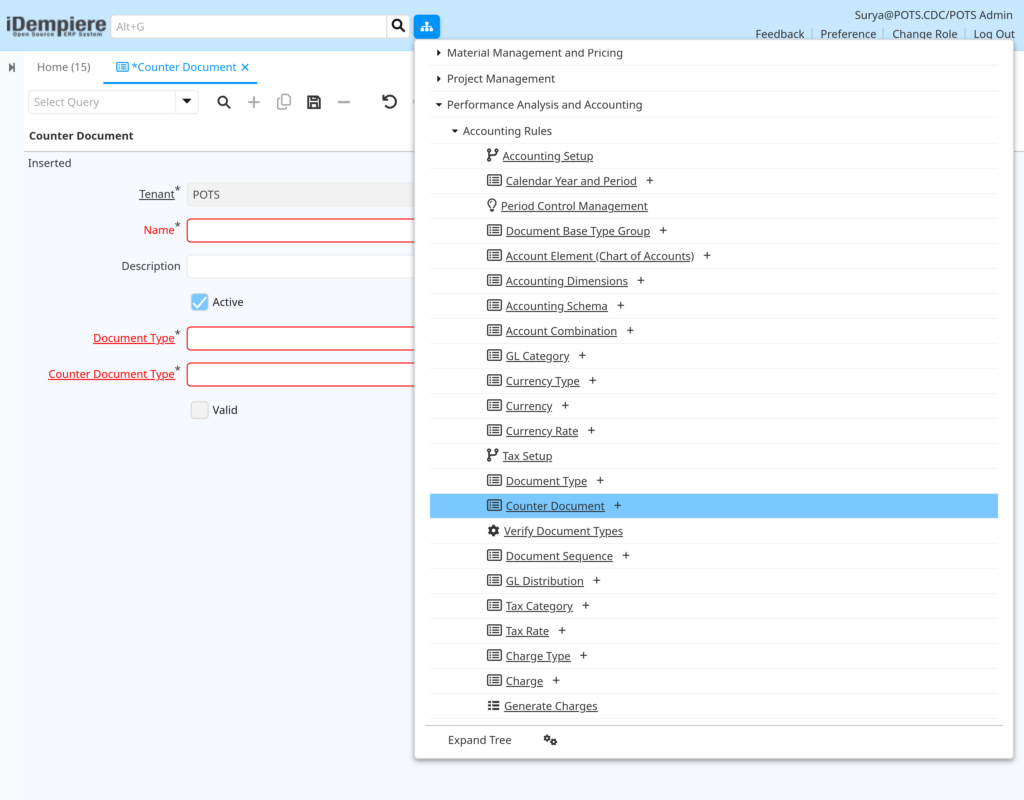Open the Tax Rate window link
The height and width of the screenshot is (800, 1024).
527,631
